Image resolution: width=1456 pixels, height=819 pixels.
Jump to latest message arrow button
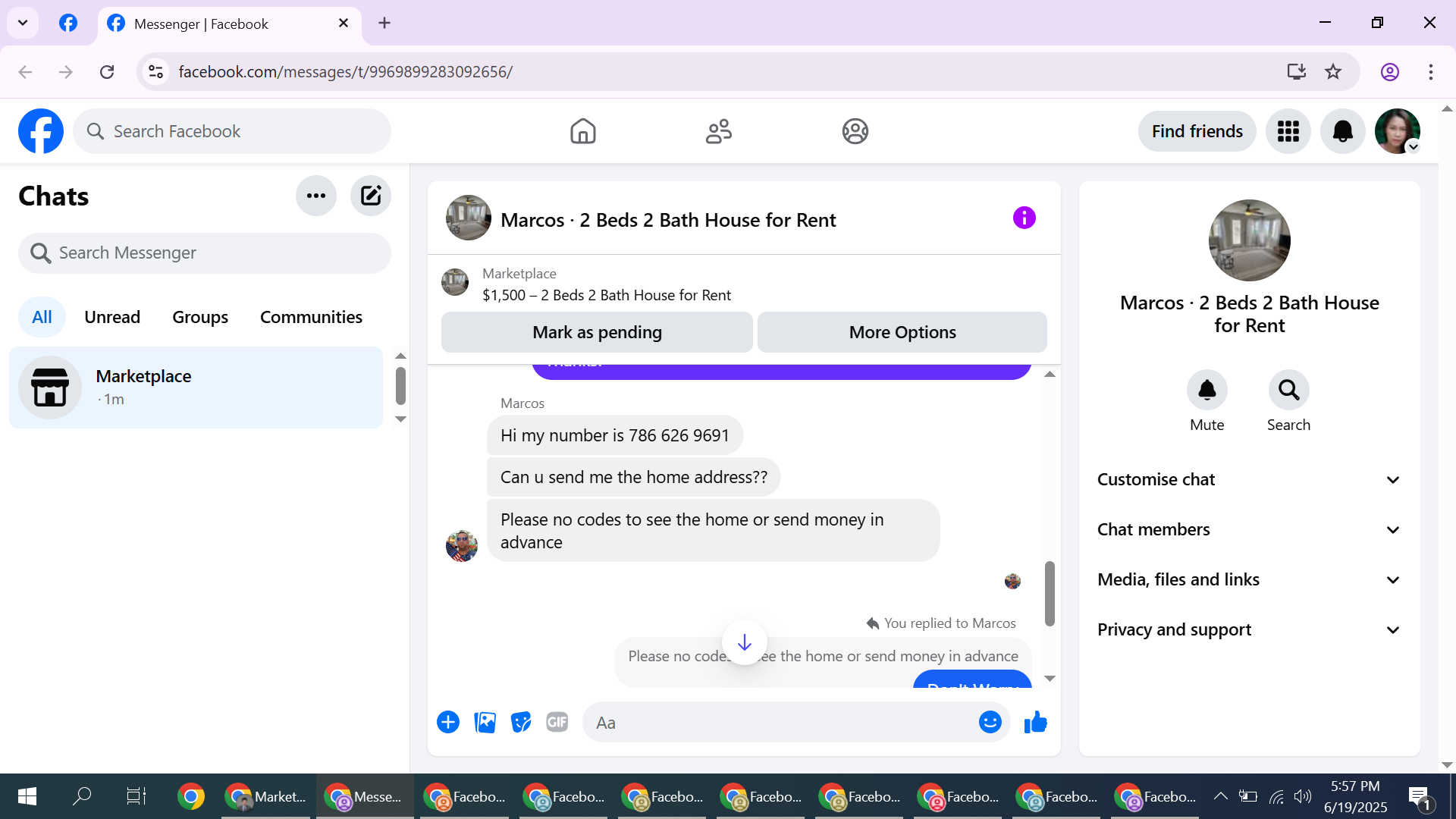pos(745,642)
